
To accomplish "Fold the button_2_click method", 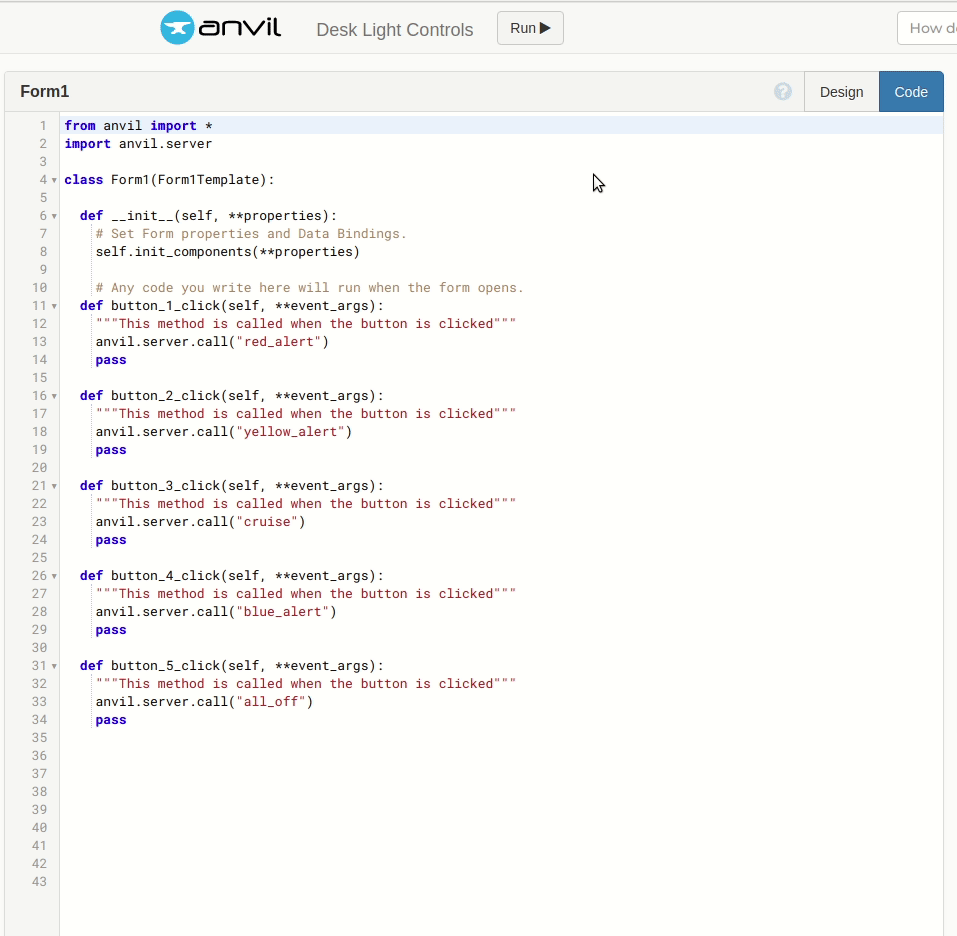I will pos(54,396).
